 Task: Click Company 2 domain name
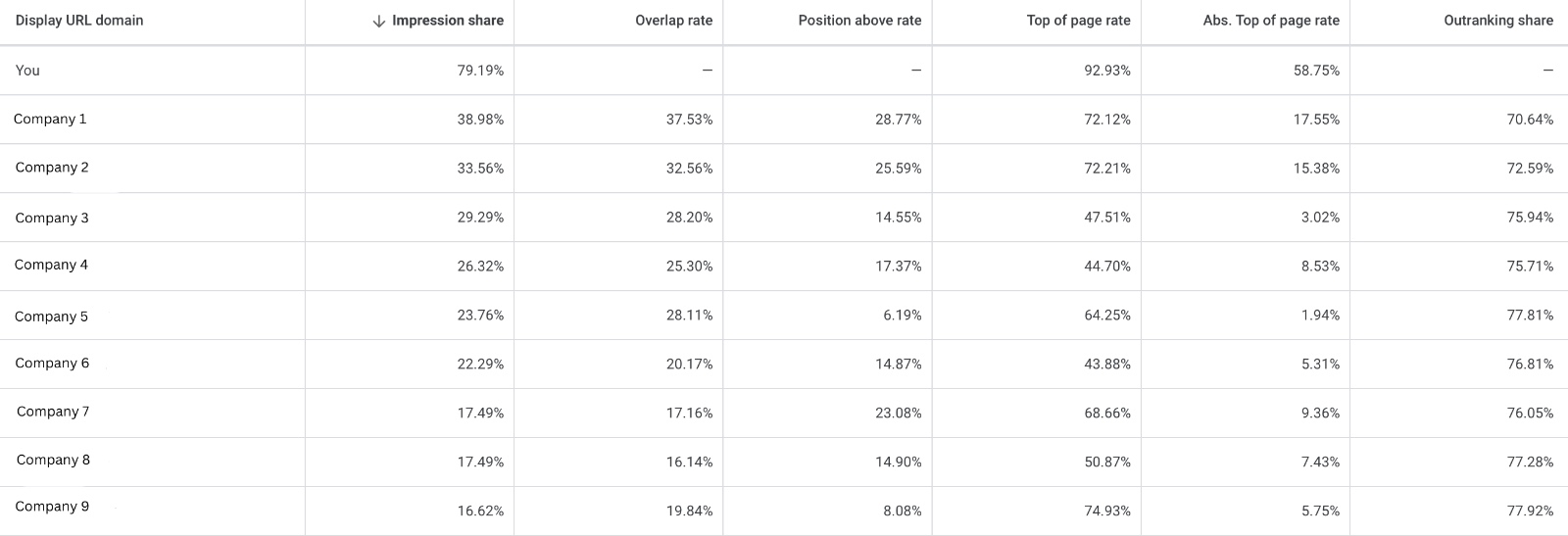tap(52, 168)
